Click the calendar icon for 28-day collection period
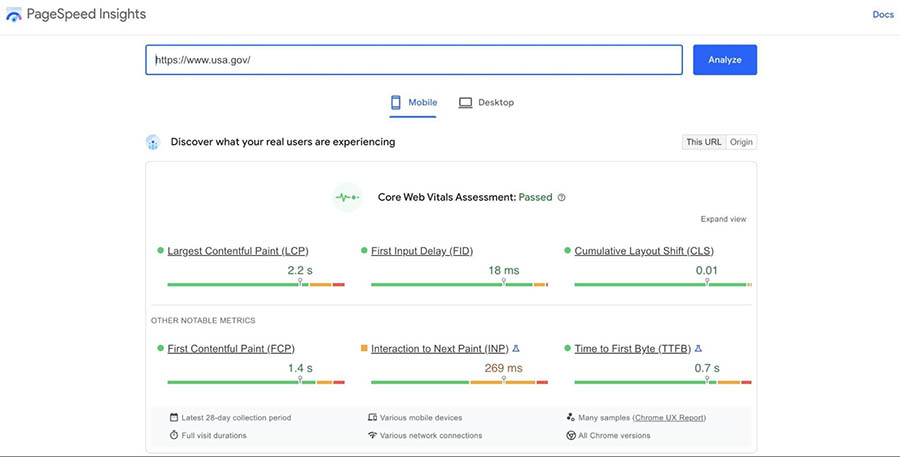The image size is (900, 457). point(173,417)
